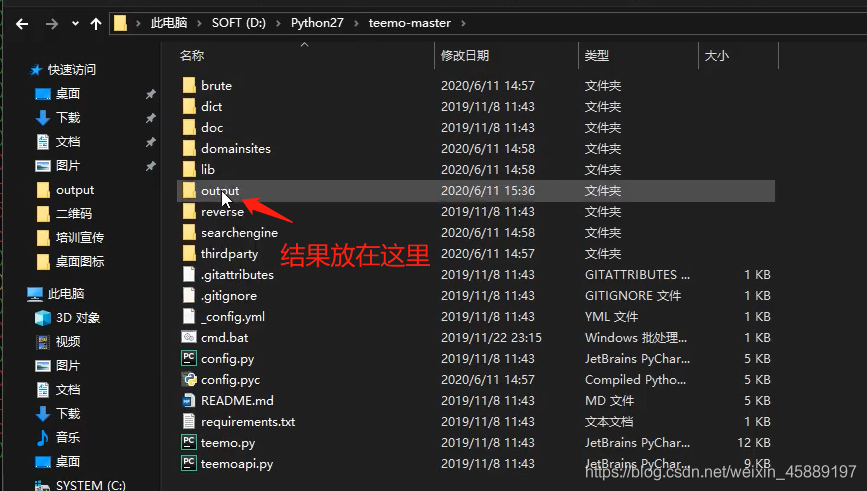Click pin icon beside 桌面 in Quick access
This screenshot has height=491, width=867.
tap(150, 94)
